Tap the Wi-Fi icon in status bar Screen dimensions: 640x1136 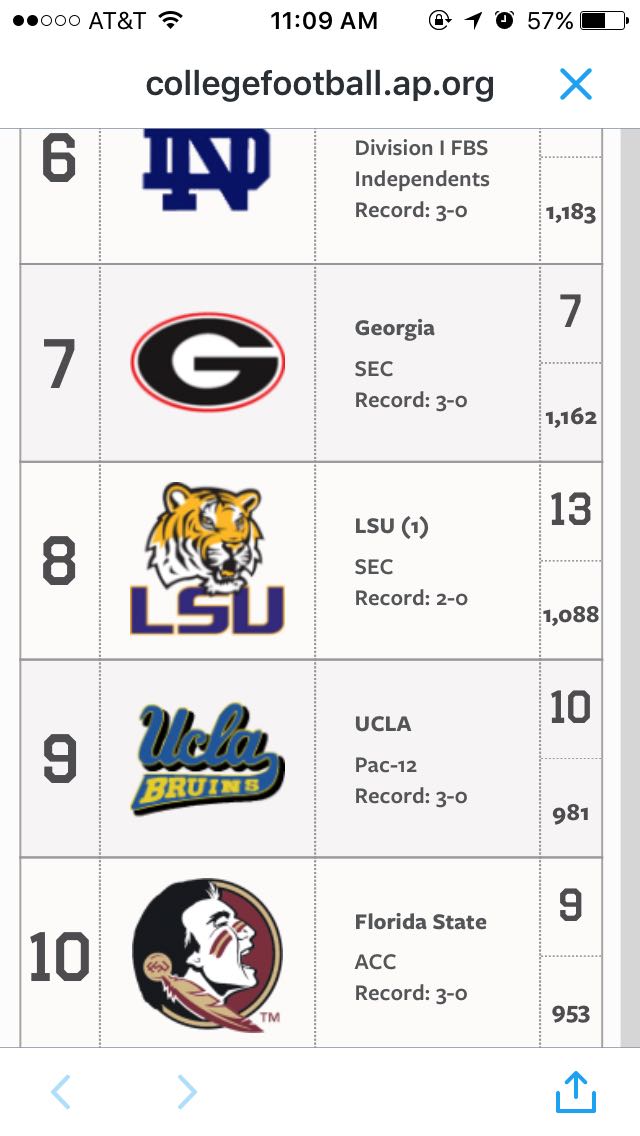pyautogui.click(x=171, y=20)
